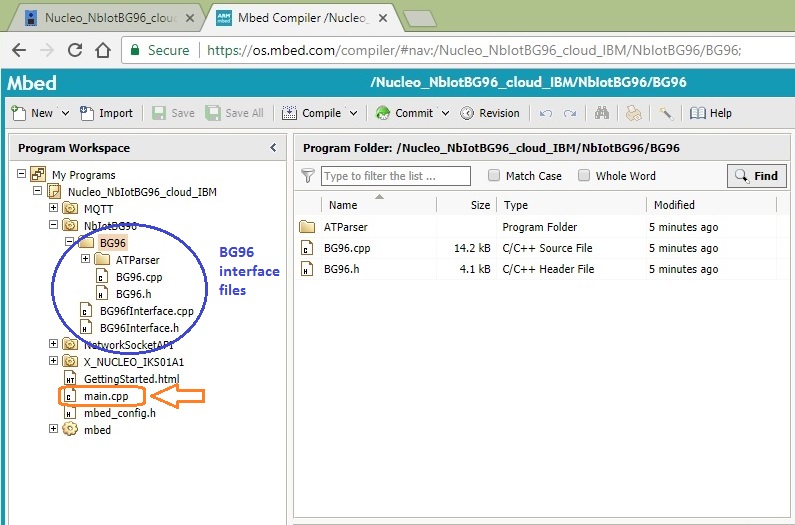Screen dimensions: 795x525
Task: Click the browser reload icon
Action: pyautogui.click(x=75, y=50)
